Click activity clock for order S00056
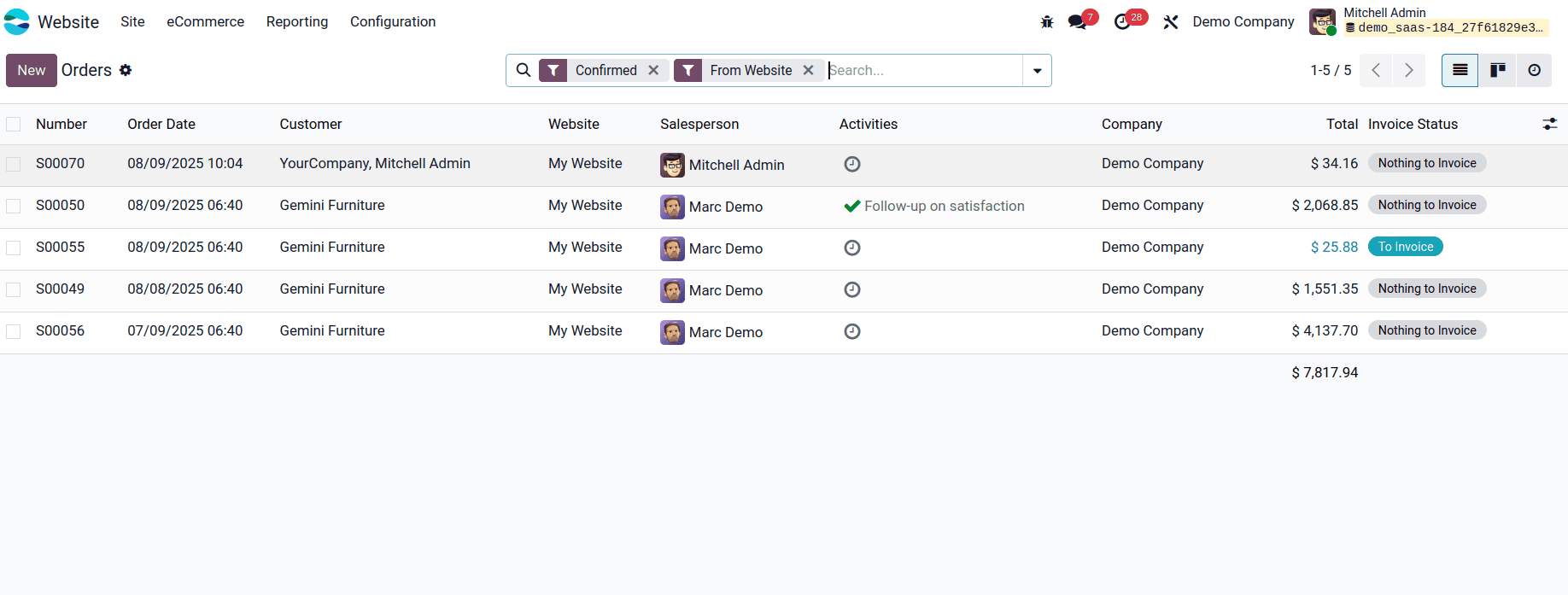The height and width of the screenshot is (595, 1568). pyautogui.click(x=852, y=331)
